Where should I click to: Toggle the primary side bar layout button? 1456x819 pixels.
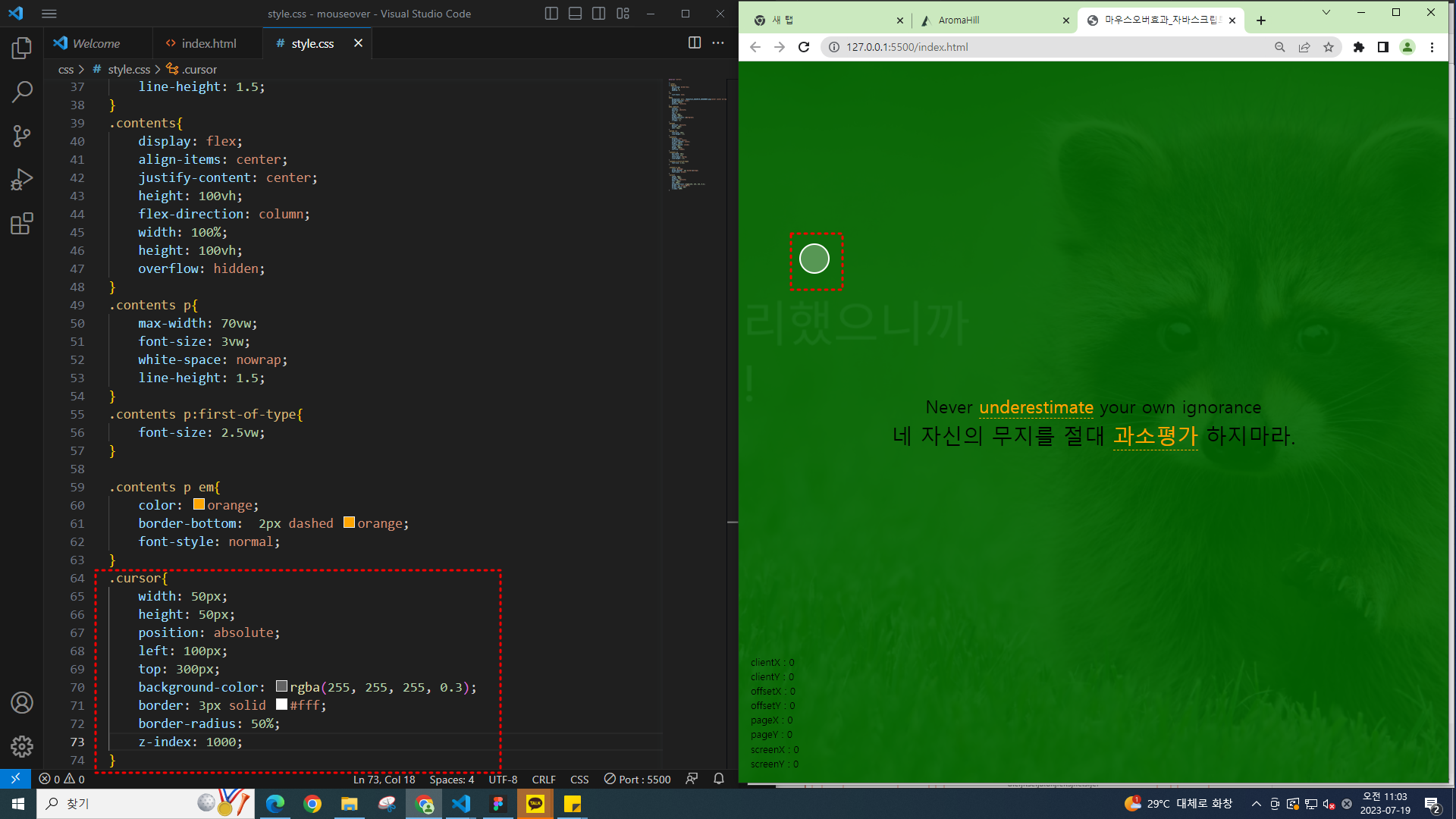(551, 14)
